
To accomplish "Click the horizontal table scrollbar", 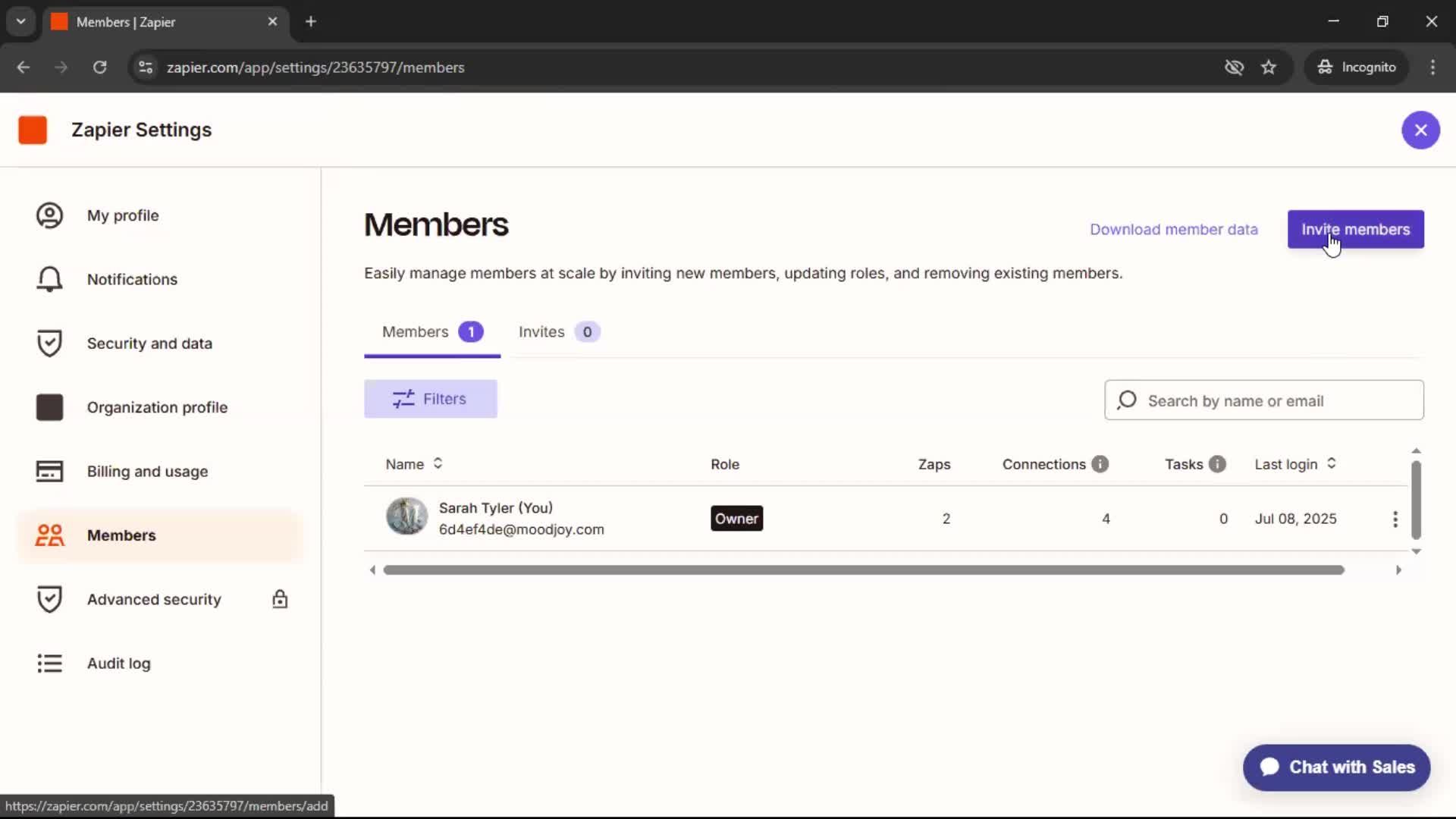I will 864,570.
